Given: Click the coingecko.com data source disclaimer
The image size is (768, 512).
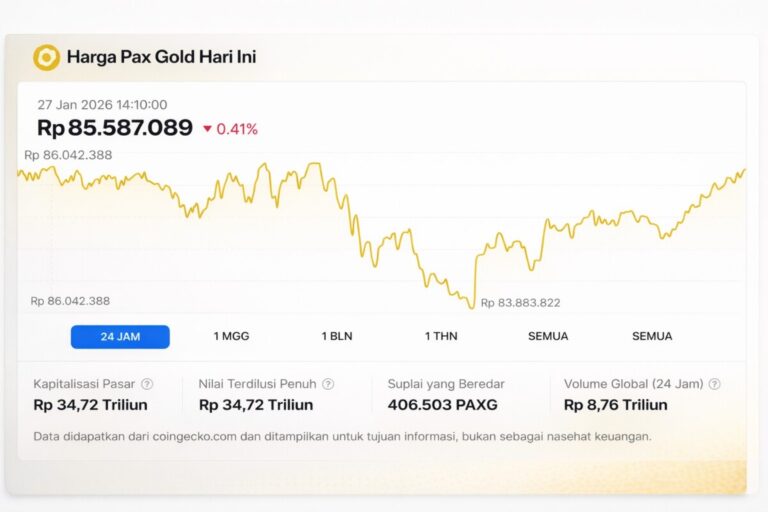Looking at the screenshot, I should 342,436.
